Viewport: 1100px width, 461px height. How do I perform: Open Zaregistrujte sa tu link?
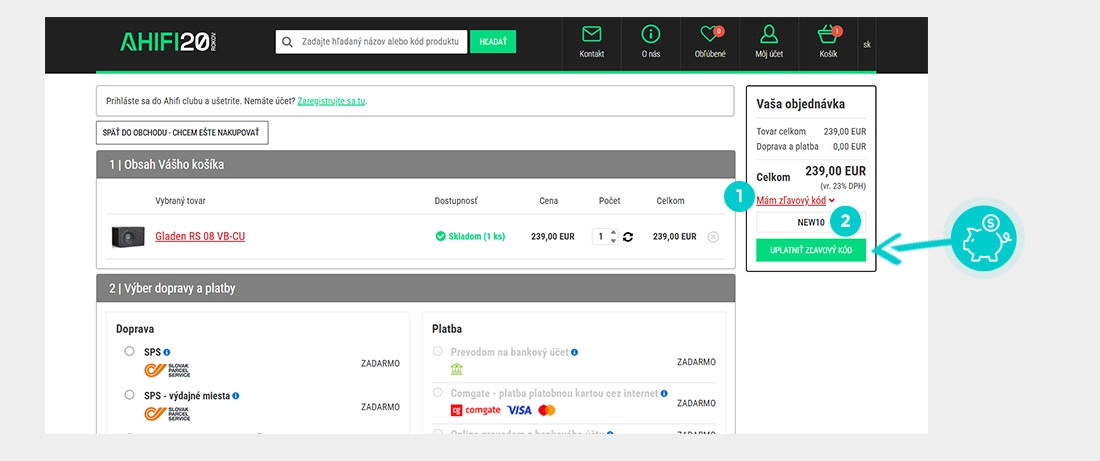coord(331,101)
